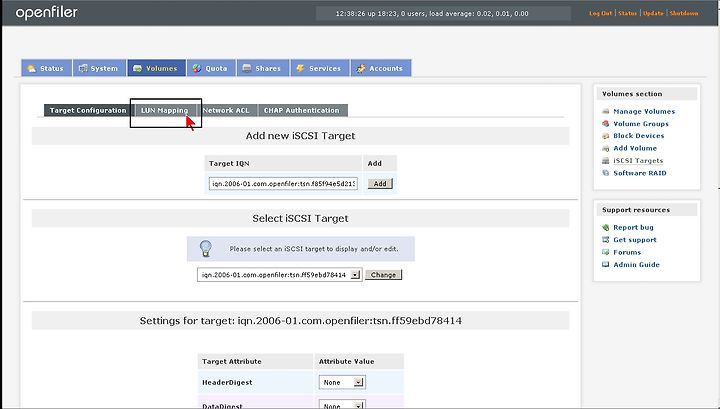The width and height of the screenshot is (720, 409).
Task: Open the Status main tab
Action: click(46, 68)
